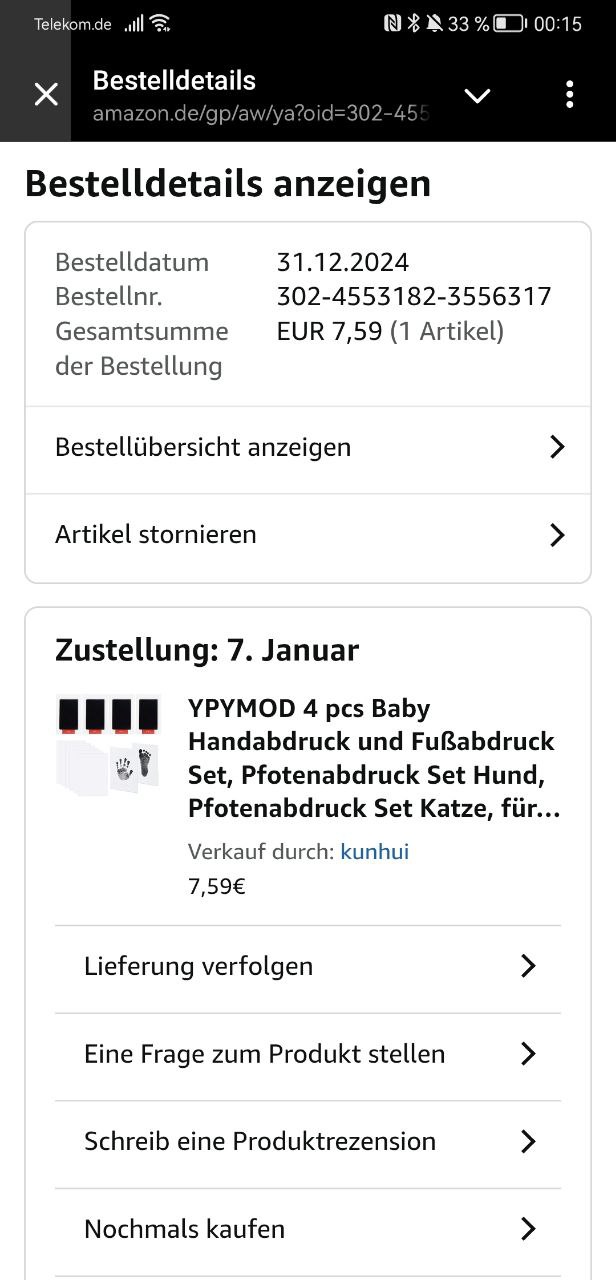Open YPYMOD Baby Handabdruck product title

(x=373, y=757)
